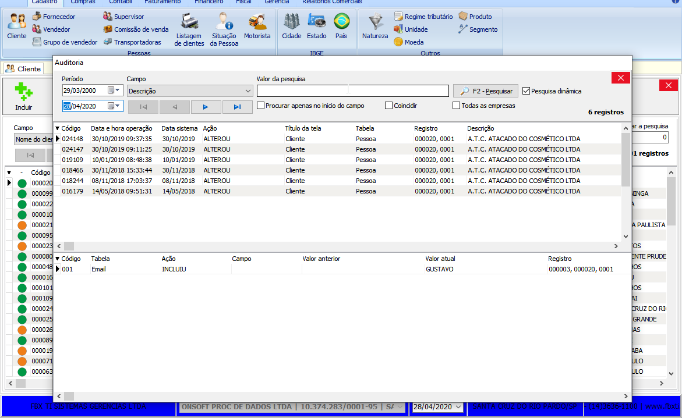The height and width of the screenshot is (418, 682).
Task: Open Segmento in Outros group
Action: click(478, 29)
